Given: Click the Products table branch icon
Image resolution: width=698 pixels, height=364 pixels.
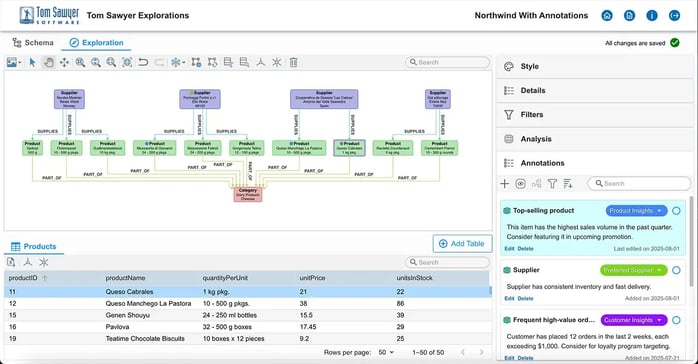Looking at the screenshot, I should point(28,262).
